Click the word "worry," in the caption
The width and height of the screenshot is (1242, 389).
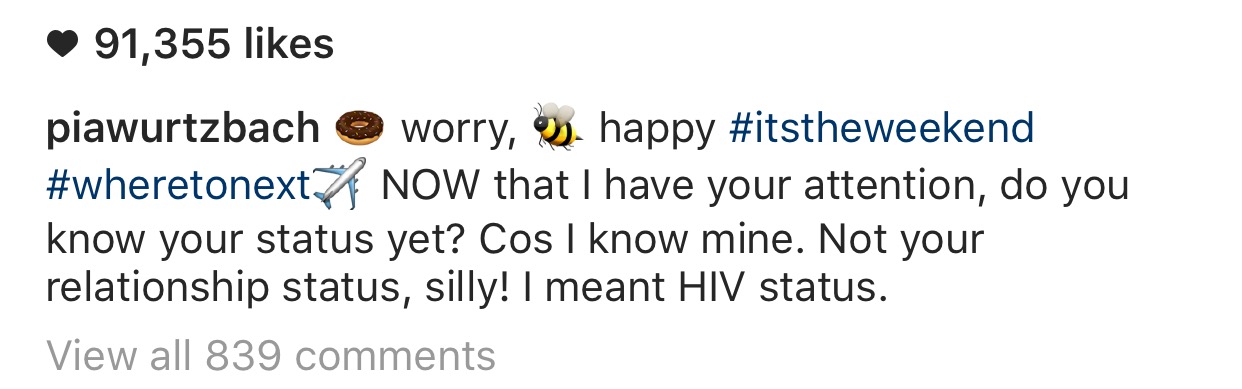coord(458,131)
